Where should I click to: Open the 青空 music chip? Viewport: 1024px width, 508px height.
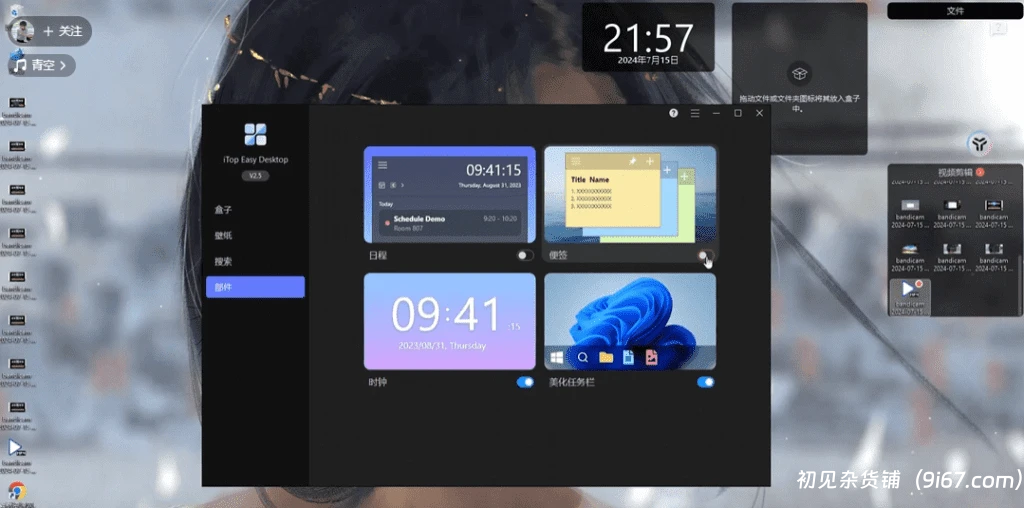tap(42, 65)
